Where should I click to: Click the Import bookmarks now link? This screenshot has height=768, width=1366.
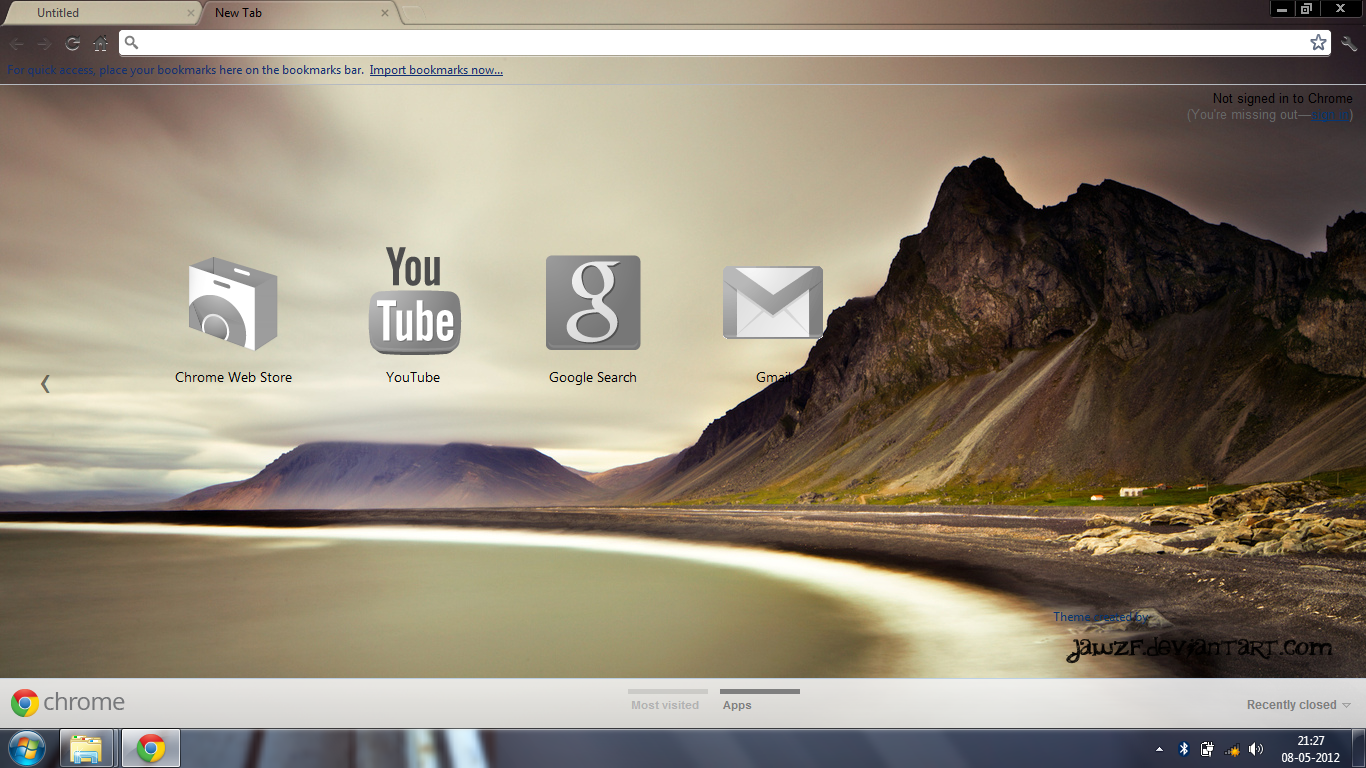click(436, 70)
